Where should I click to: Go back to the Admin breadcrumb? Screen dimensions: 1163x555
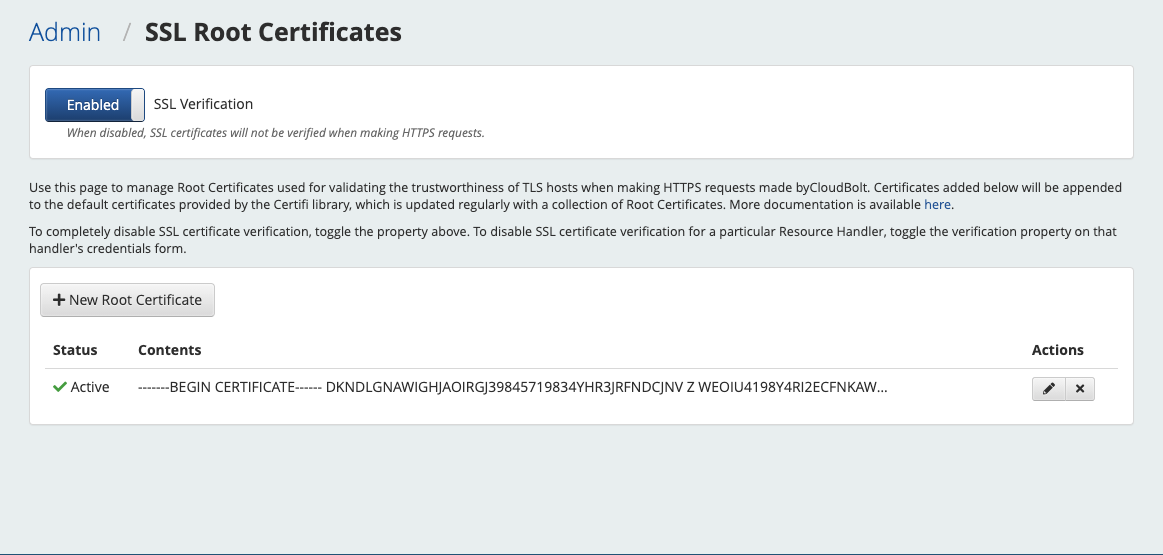tap(65, 32)
